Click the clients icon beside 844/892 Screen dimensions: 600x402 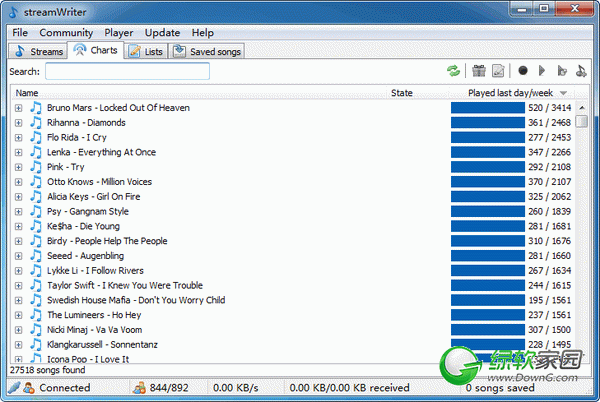coord(139,388)
